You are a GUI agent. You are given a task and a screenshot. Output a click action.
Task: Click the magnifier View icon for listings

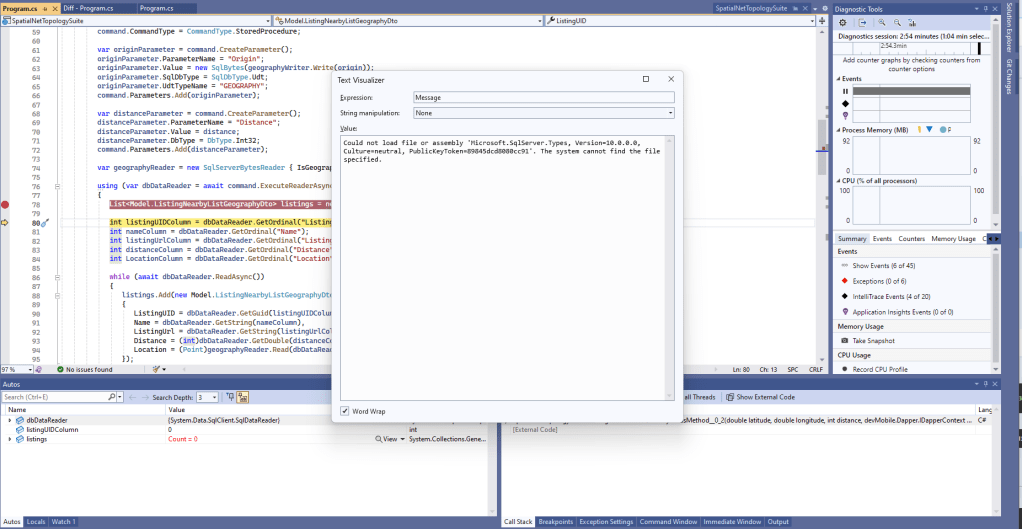click(x=379, y=439)
